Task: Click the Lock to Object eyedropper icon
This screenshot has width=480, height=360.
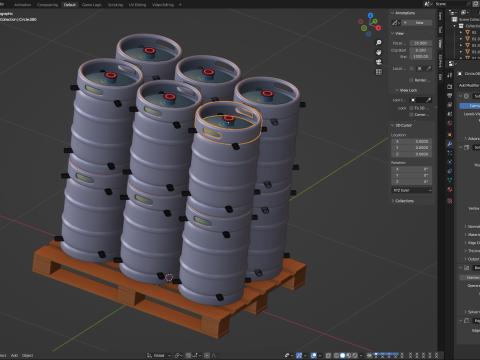Action: point(429,100)
